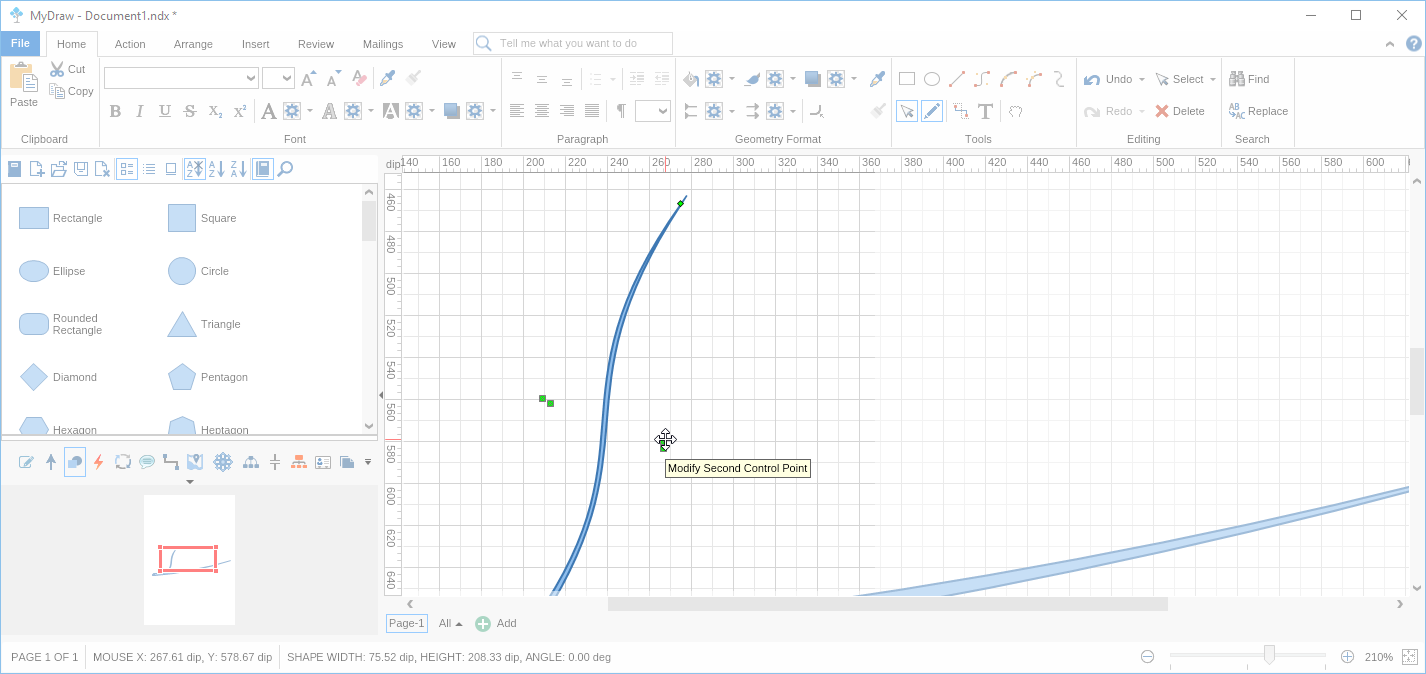Toggle Subscript formatting

215,111
